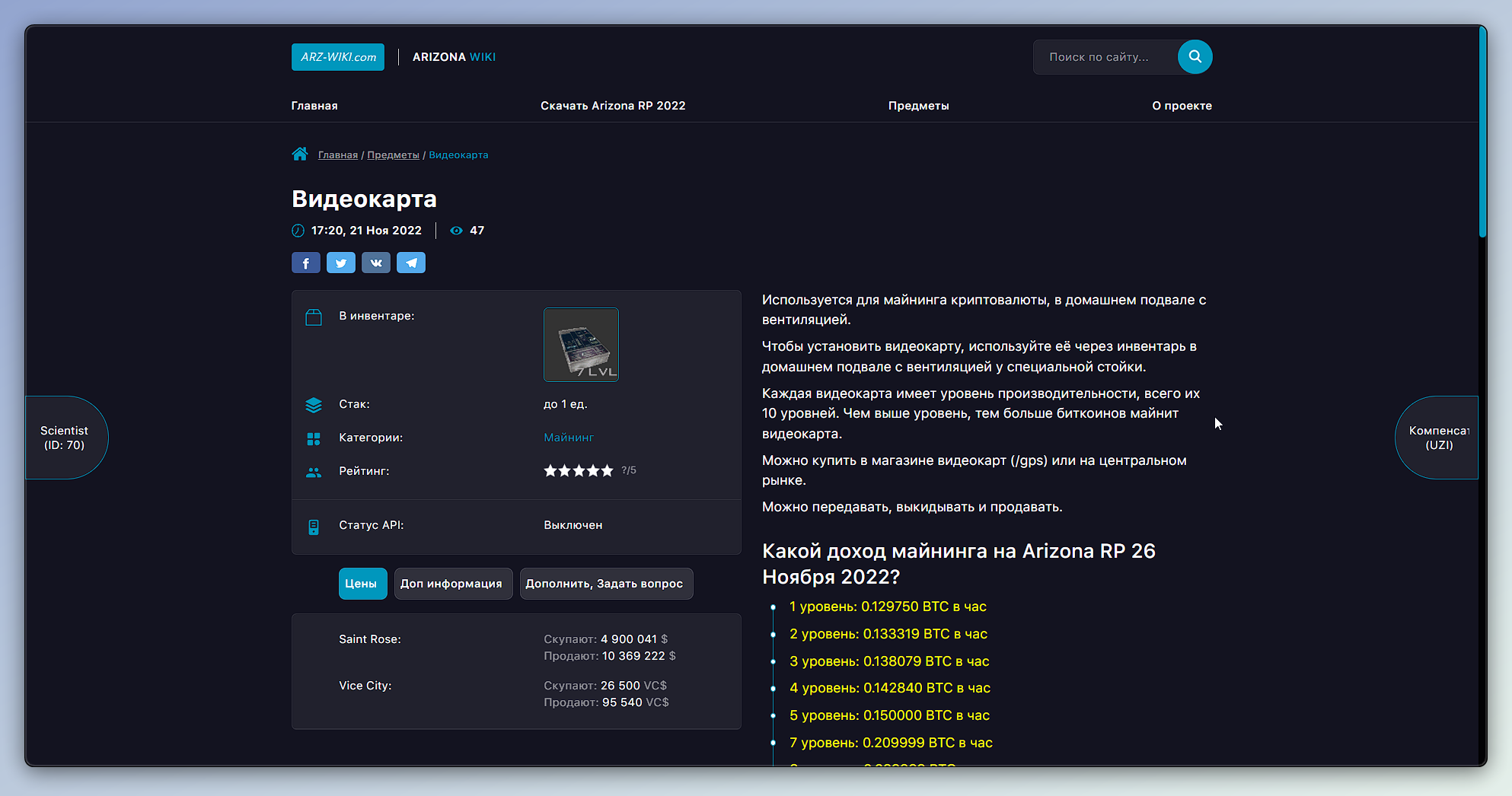Share the page via VK icon
The image size is (1512, 796).
point(376,263)
